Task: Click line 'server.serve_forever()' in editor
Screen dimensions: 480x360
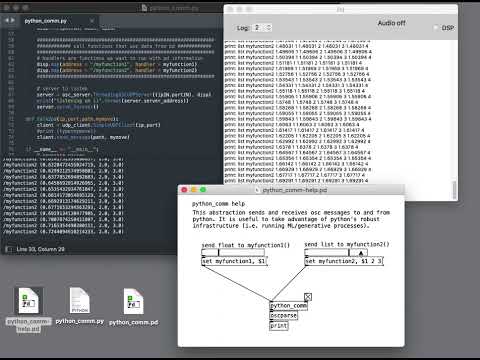Action: tap(68, 107)
